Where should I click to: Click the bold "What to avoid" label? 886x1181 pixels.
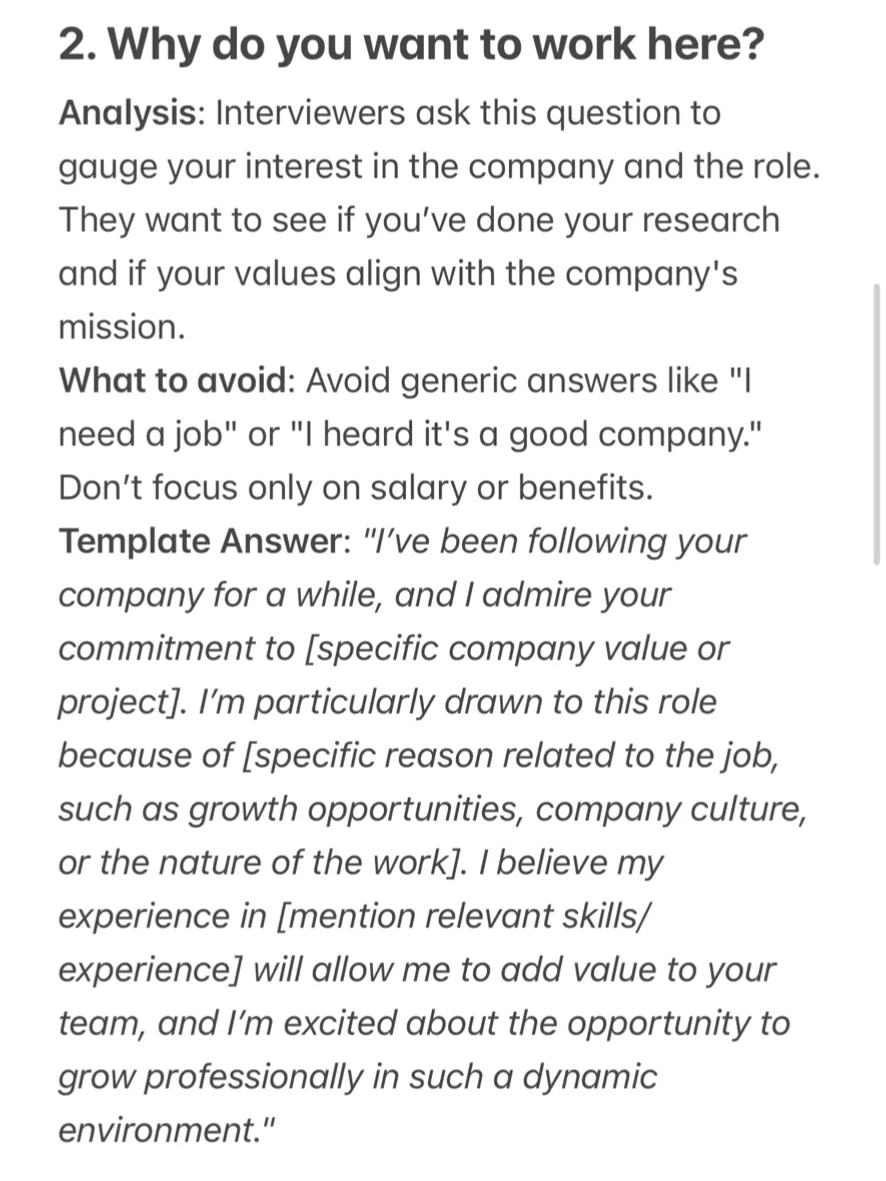pyautogui.click(x=177, y=381)
